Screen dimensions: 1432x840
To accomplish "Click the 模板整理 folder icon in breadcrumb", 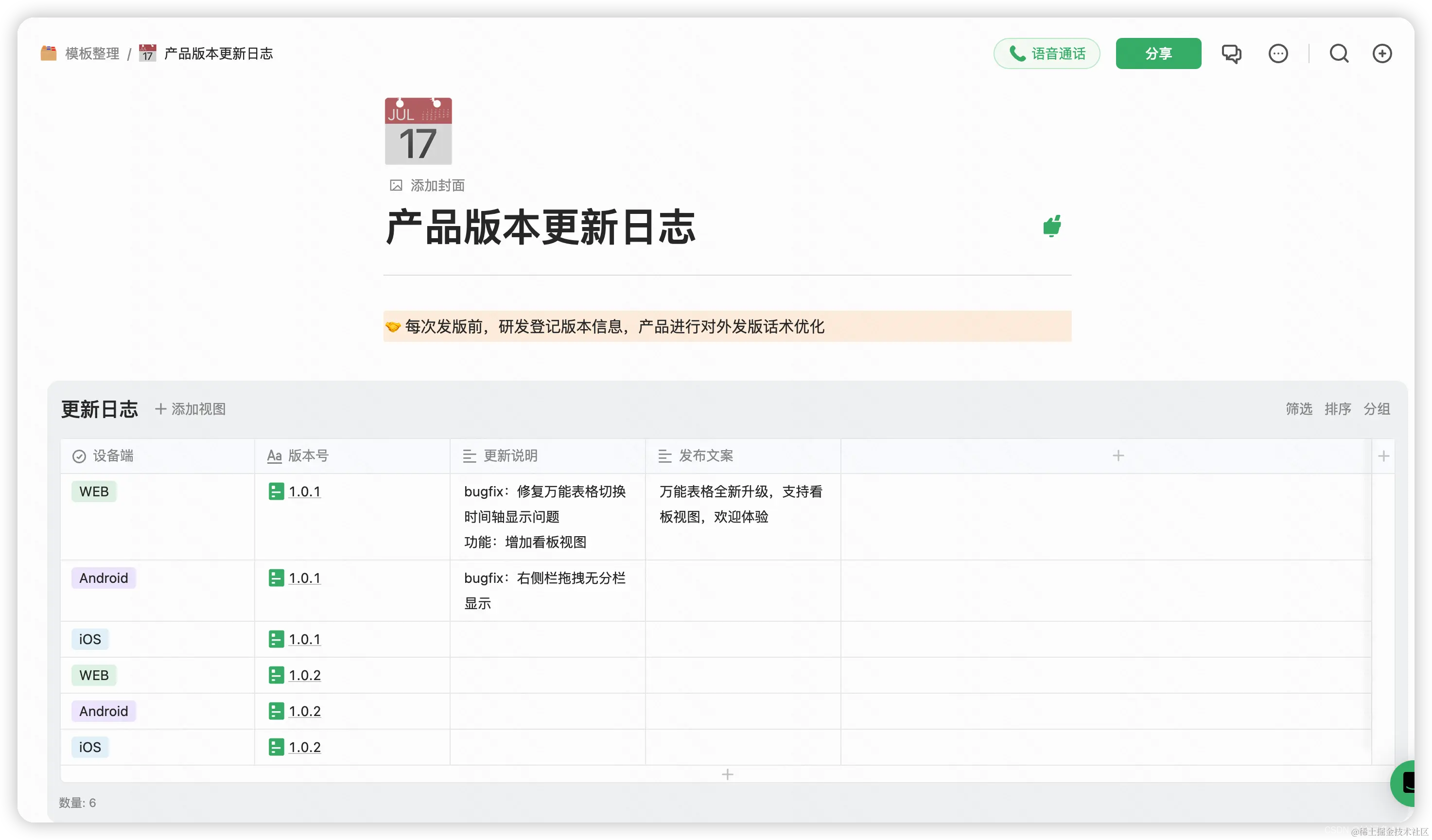I will (x=48, y=53).
